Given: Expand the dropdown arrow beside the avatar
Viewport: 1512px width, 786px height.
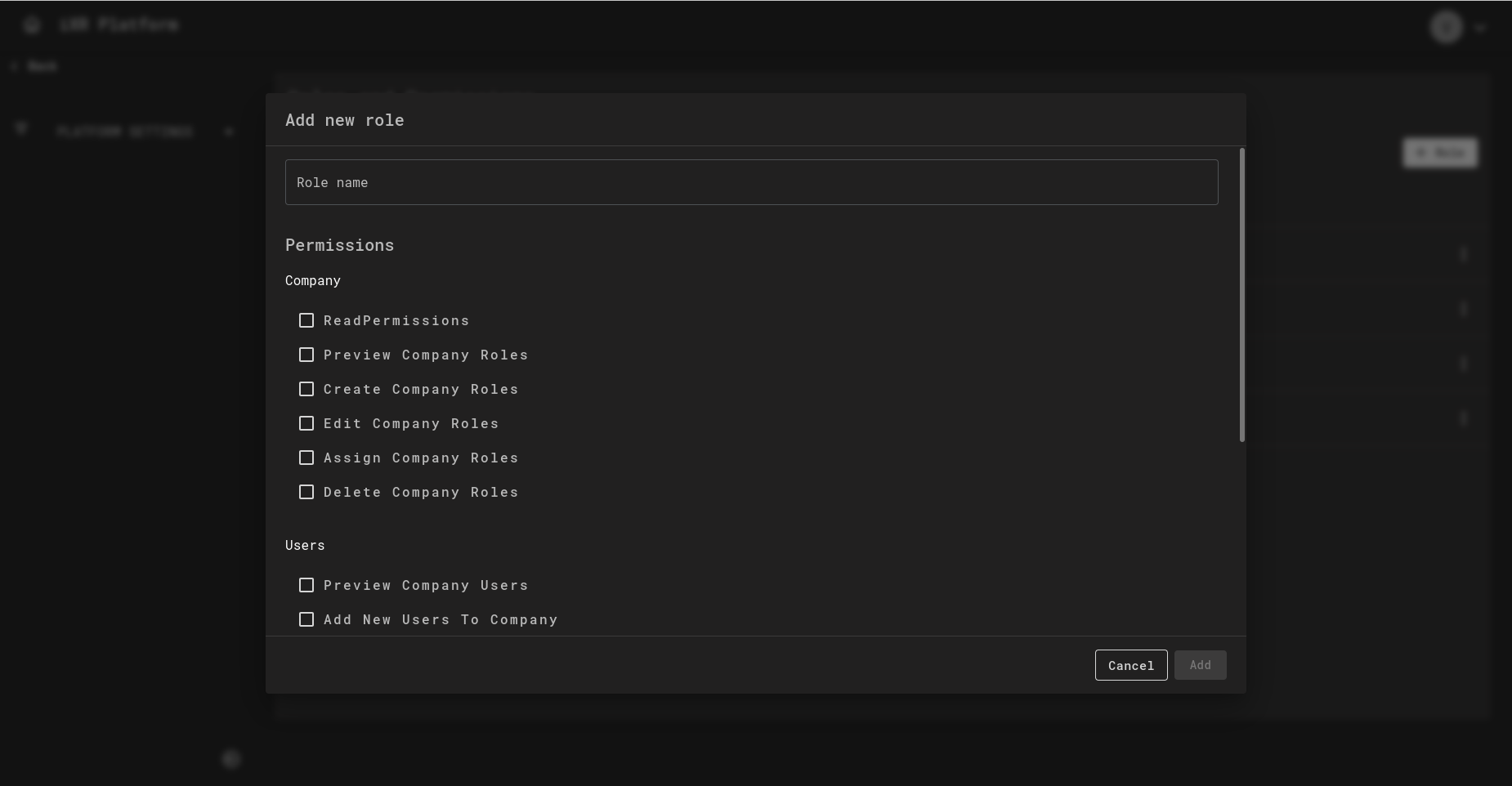Looking at the screenshot, I should click(x=1480, y=28).
